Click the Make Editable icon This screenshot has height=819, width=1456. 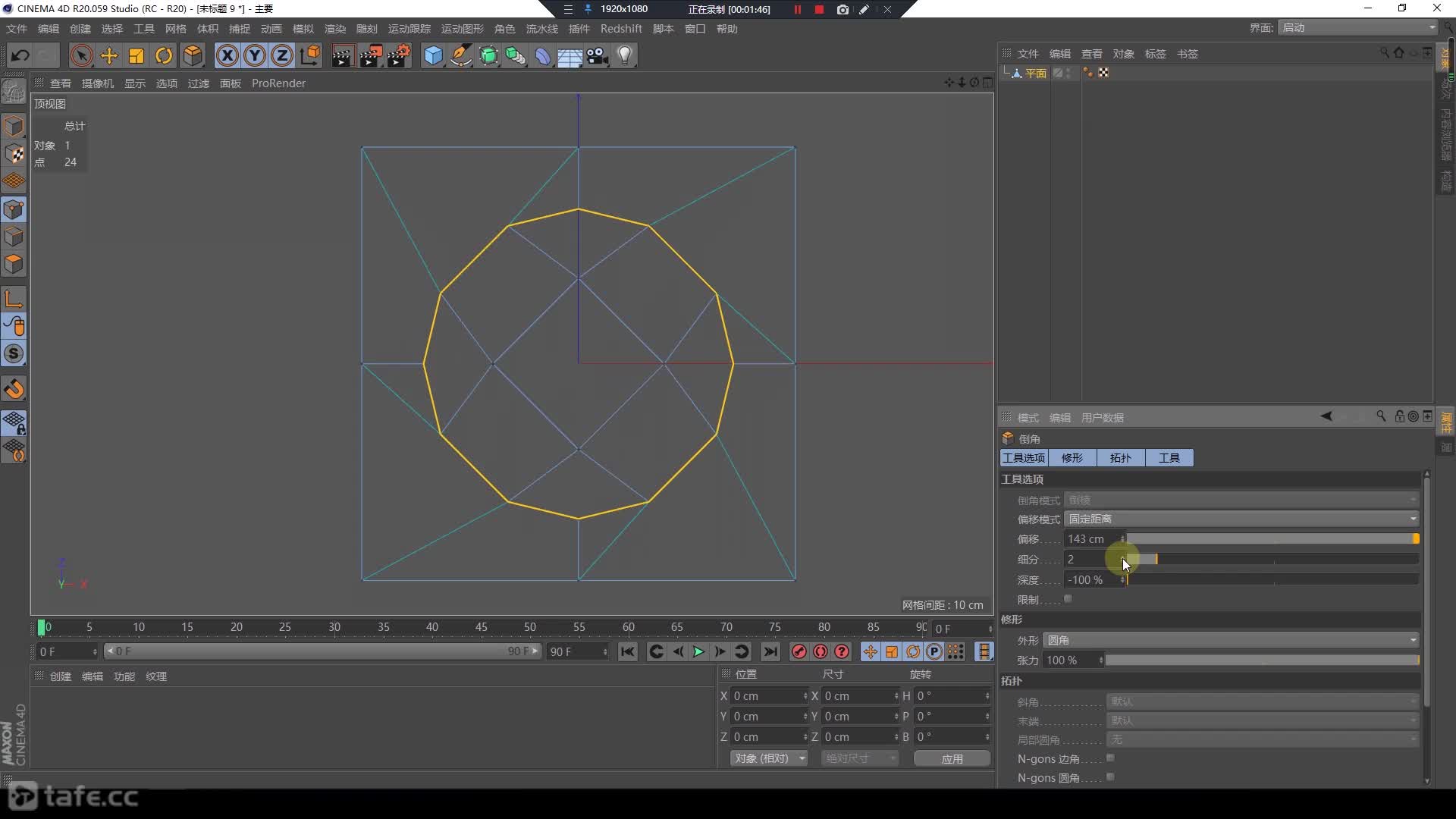tap(14, 91)
